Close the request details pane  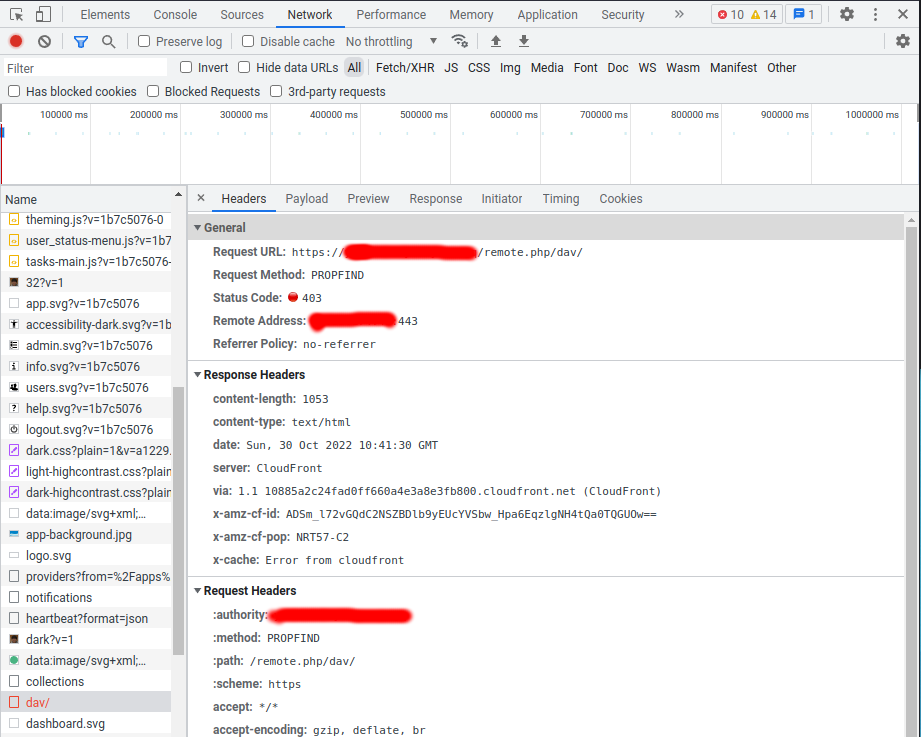click(x=201, y=198)
